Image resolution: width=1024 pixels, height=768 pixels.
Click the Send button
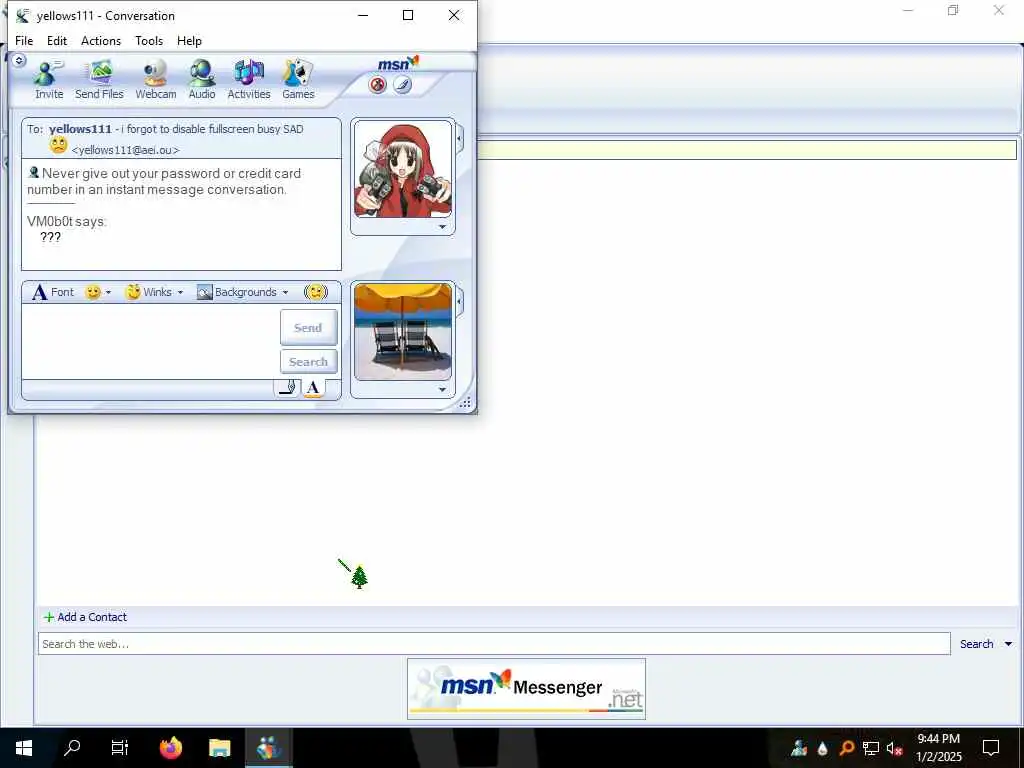coord(308,327)
